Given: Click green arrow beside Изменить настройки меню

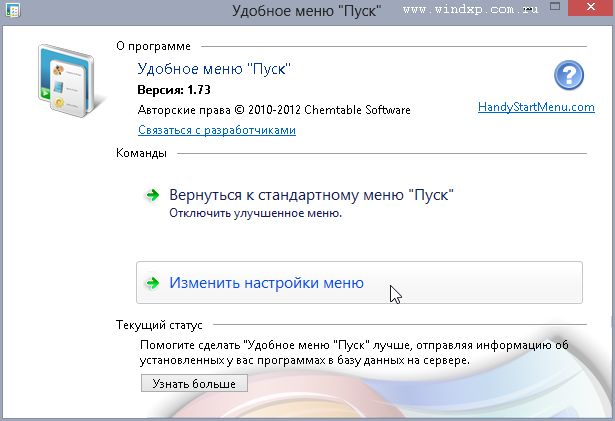Looking at the screenshot, I should (x=152, y=282).
